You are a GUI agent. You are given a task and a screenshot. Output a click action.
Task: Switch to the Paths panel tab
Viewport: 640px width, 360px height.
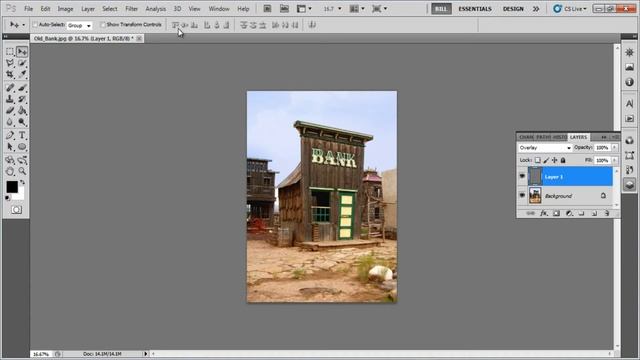point(543,137)
